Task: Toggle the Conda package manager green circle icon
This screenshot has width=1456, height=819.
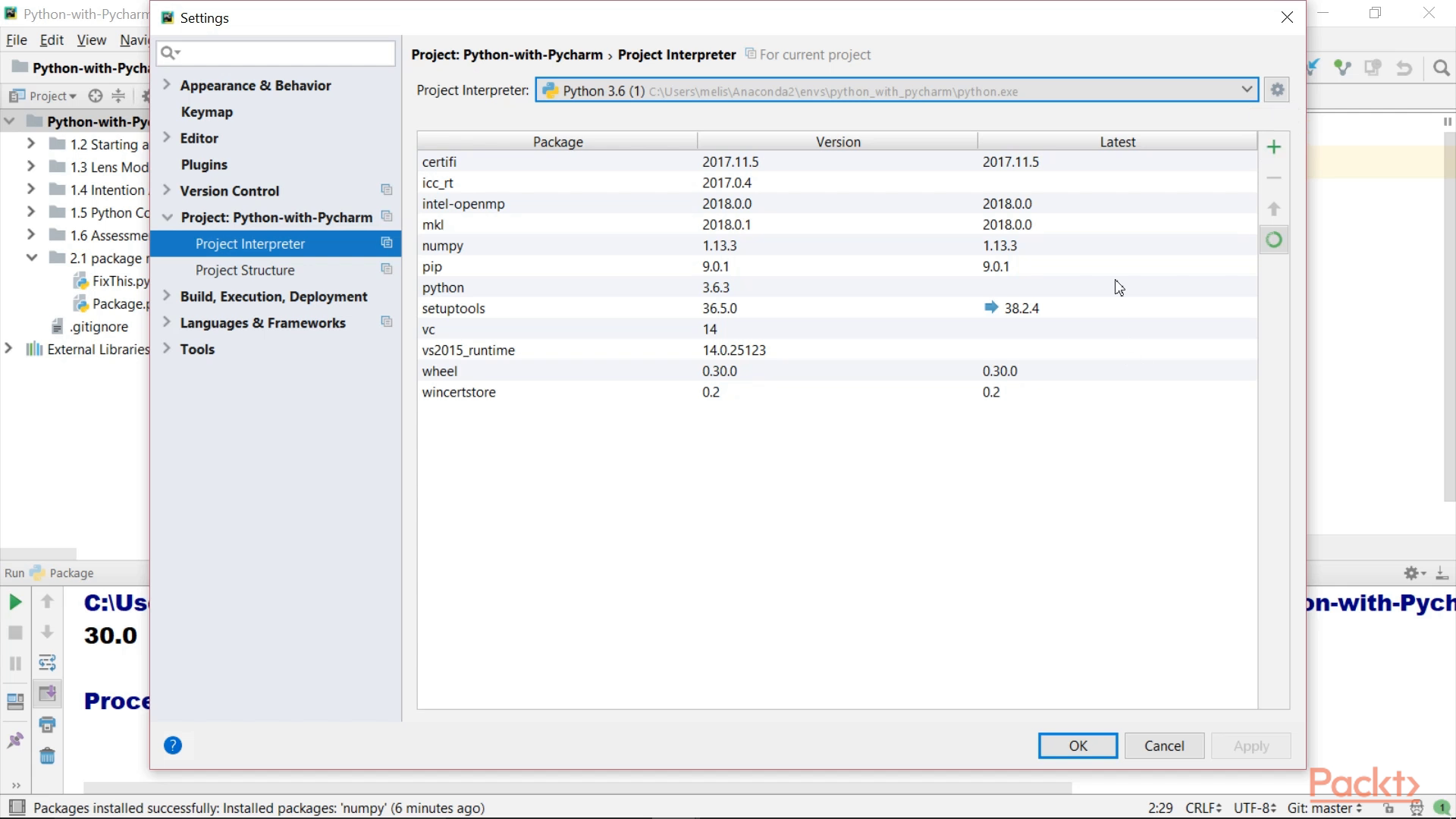Action: [x=1274, y=240]
